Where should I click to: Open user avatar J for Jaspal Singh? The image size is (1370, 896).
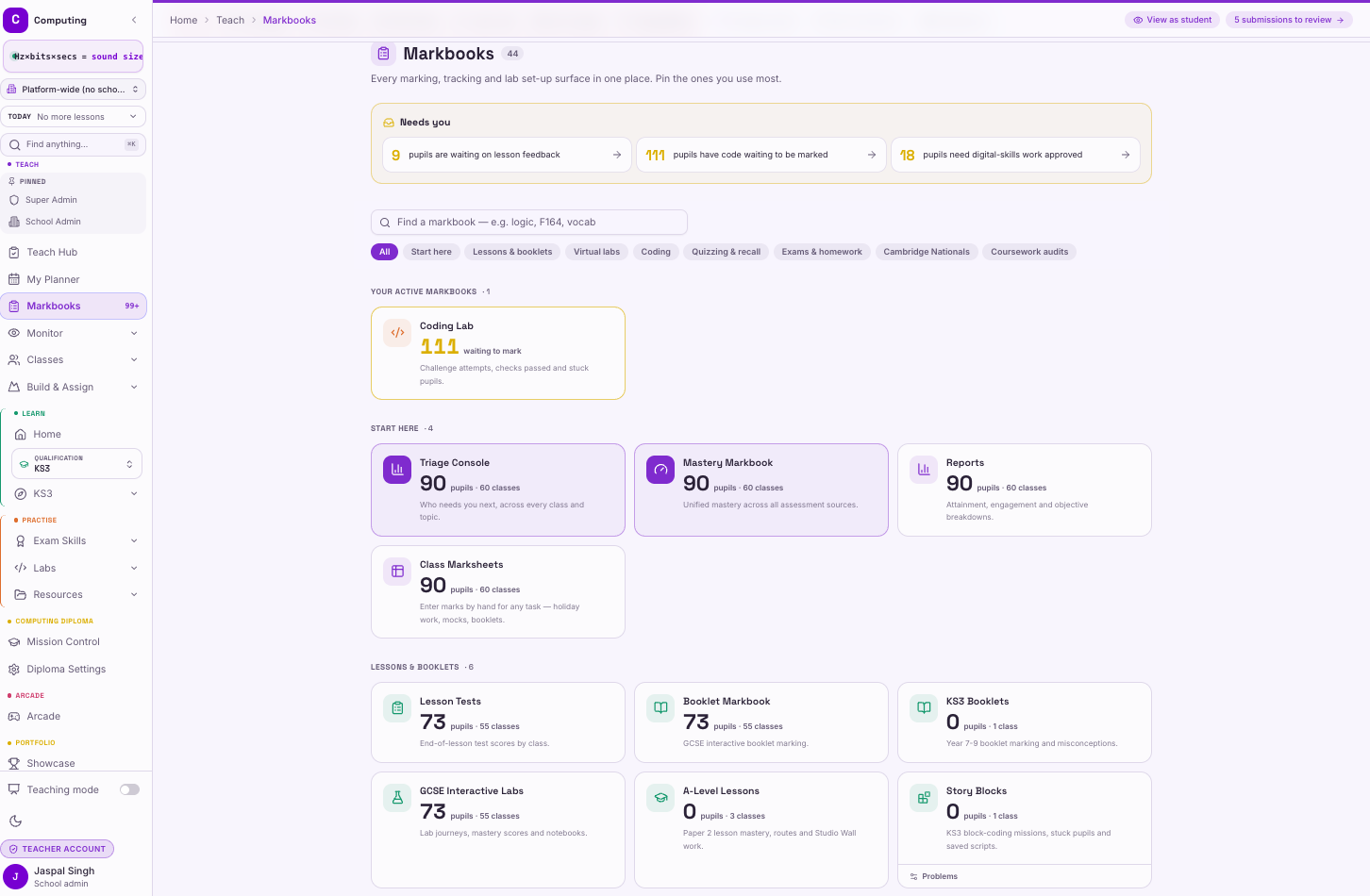tap(15, 876)
